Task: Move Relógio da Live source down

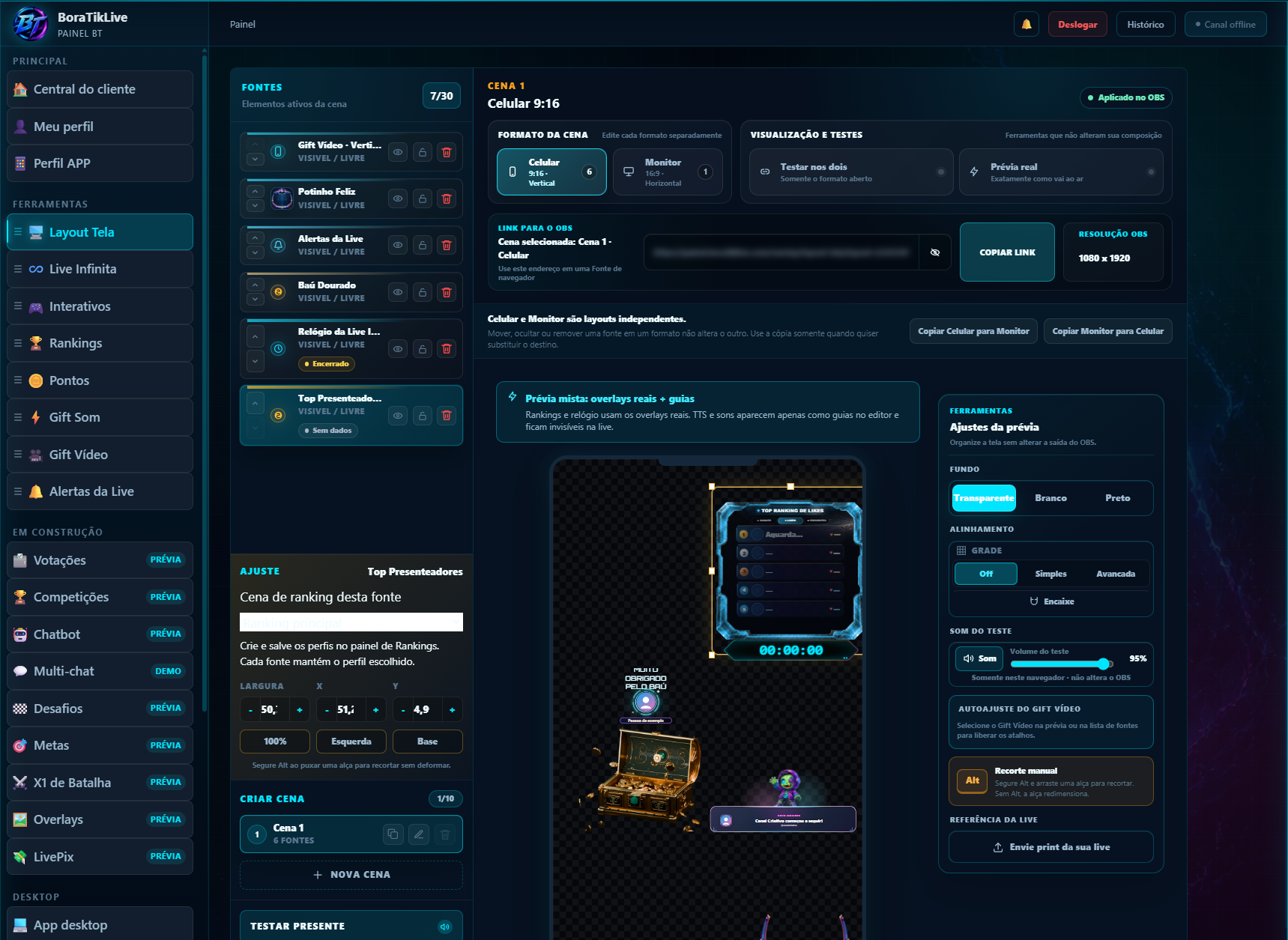Action: [256, 361]
